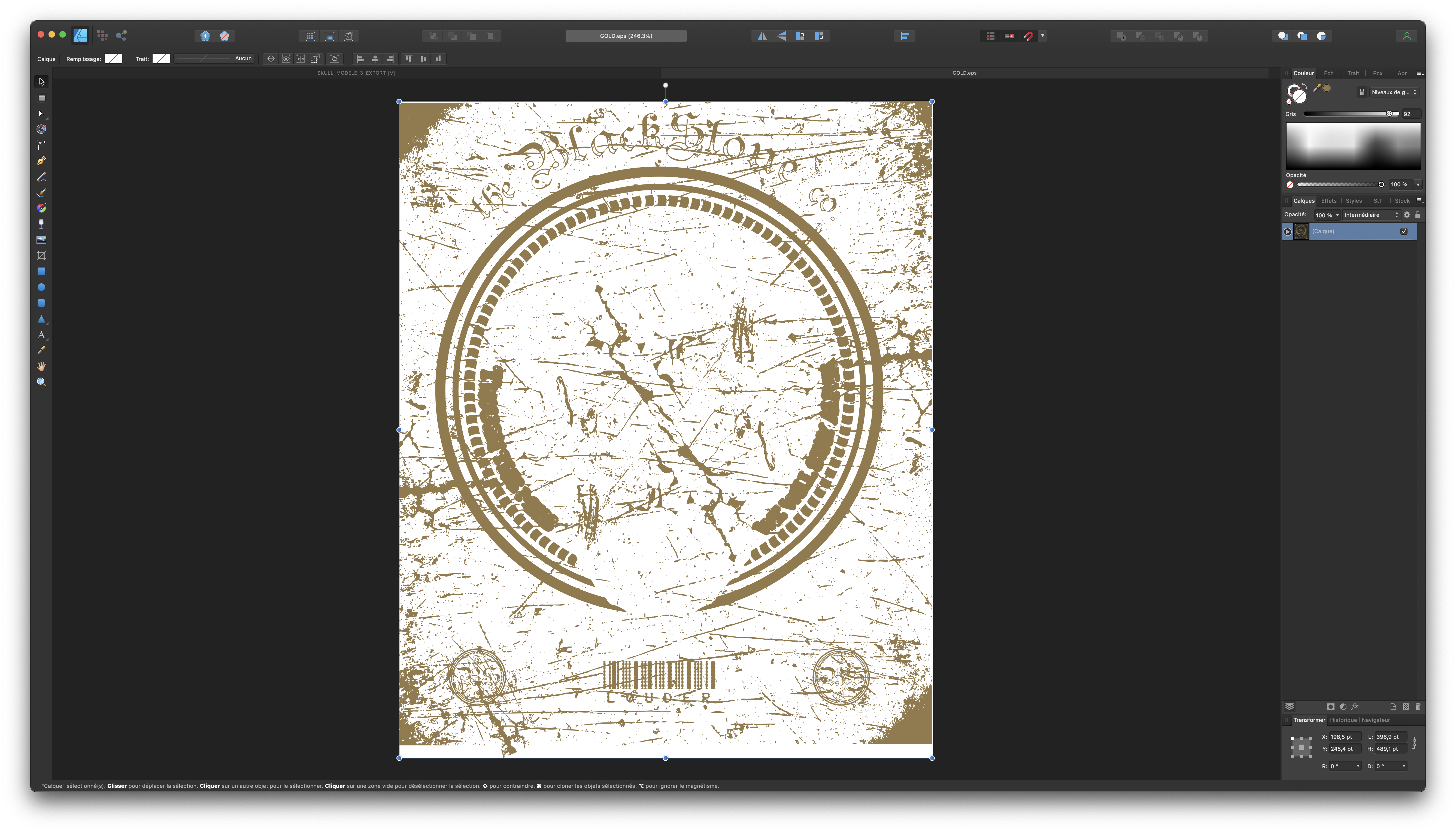Open the SKULL_MODELE_3_EXPORT document tab
The image size is (1456, 832).
coord(356,73)
